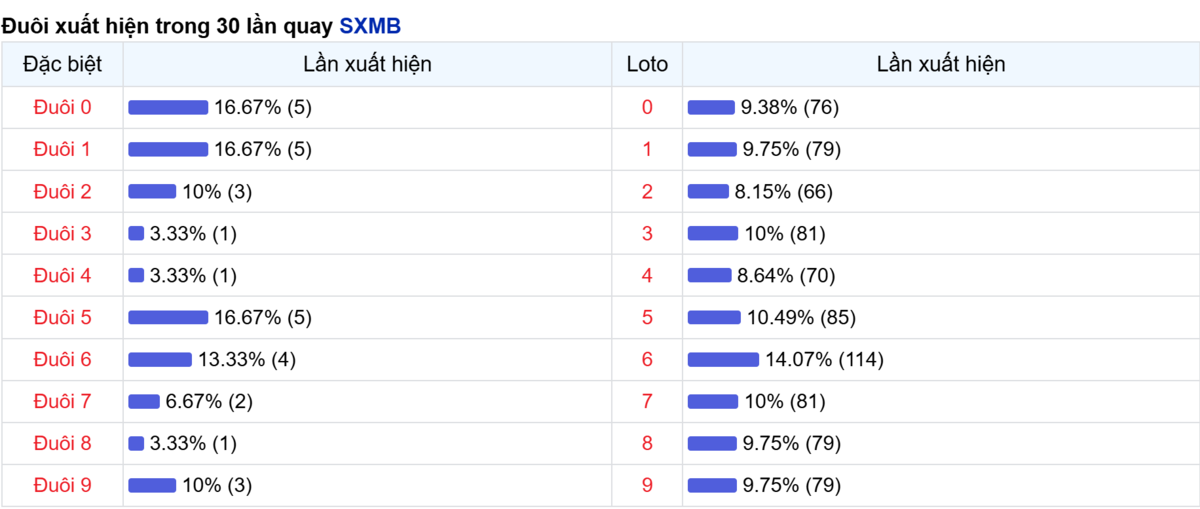This screenshot has width=1200, height=509.
Task: Select Loto number 0 in red
Action: 647,107
